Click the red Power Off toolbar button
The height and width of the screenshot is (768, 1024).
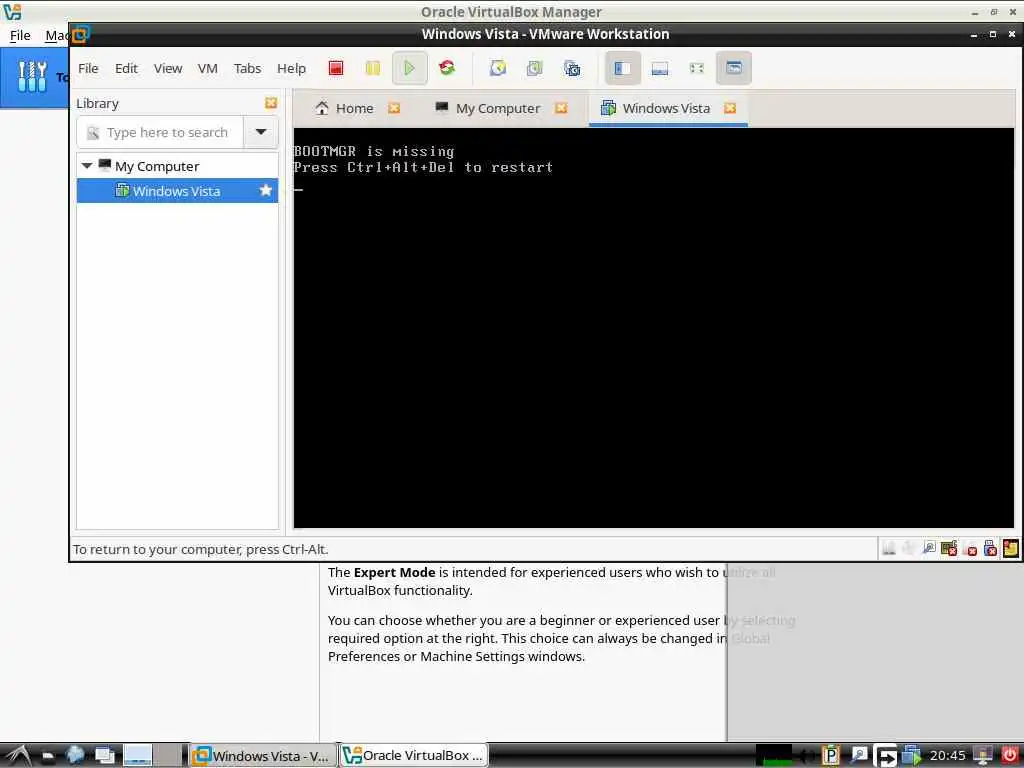click(336, 68)
